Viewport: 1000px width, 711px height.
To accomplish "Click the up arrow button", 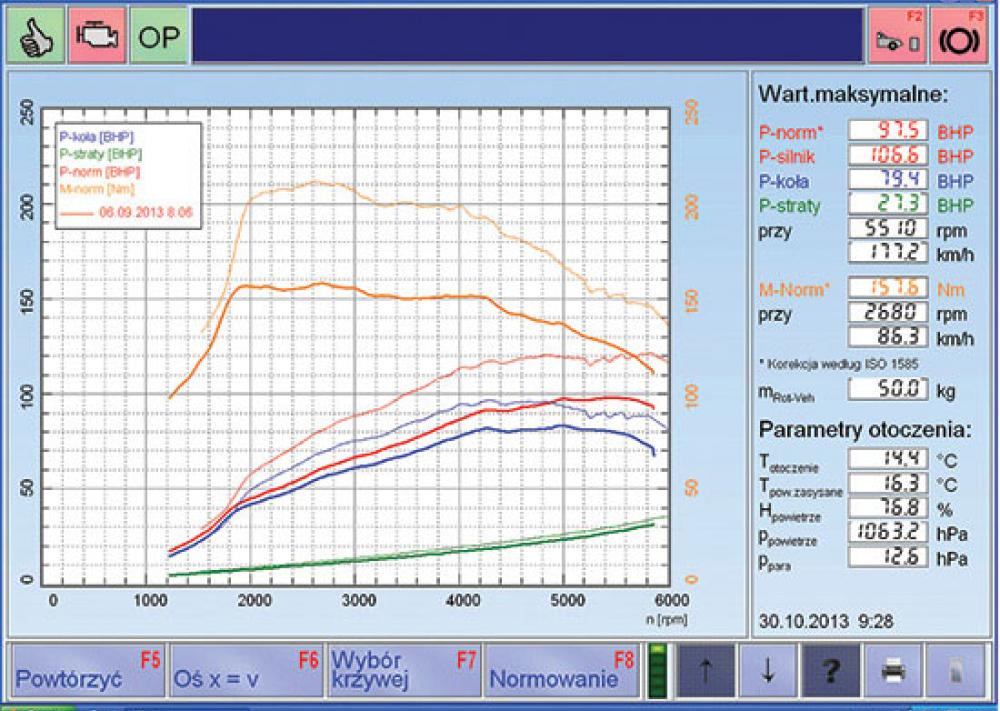I will pyautogui.click(x=705, y=670).
